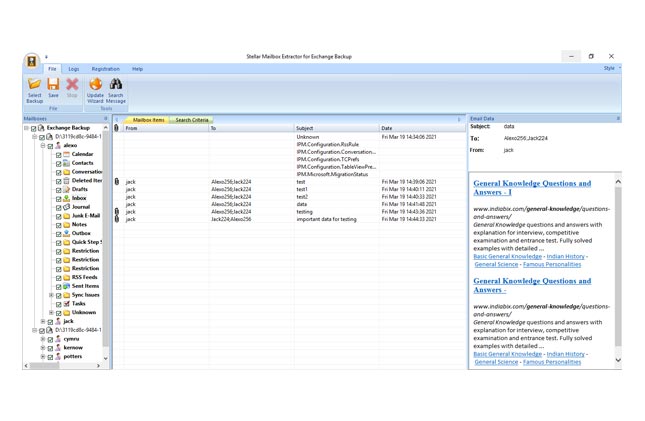Image resolution: width=645 pixels, height=421 pixels.
Task: Select the Outbox folder icon
Action: [66, 233]
